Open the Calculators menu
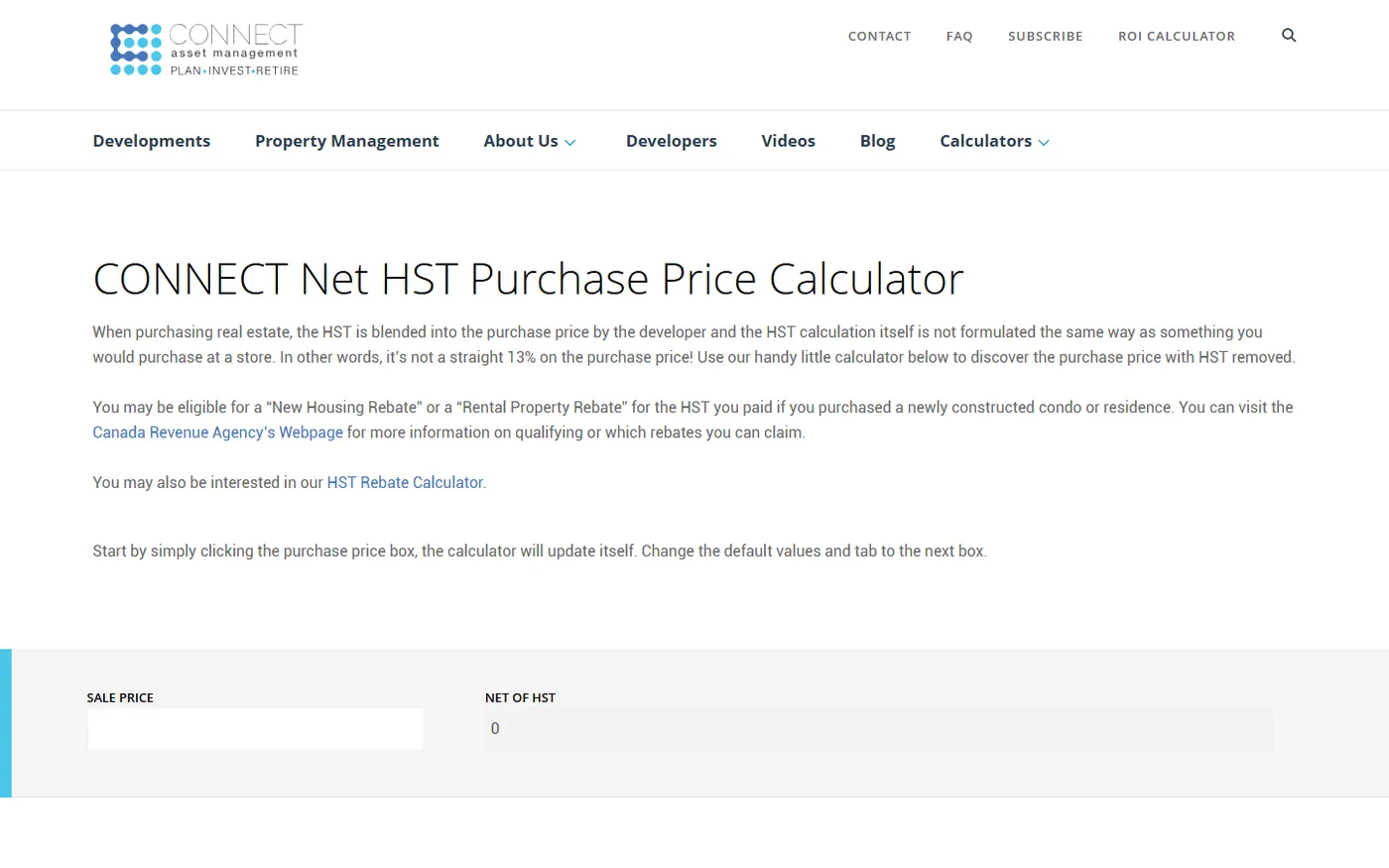 point(985,141)
